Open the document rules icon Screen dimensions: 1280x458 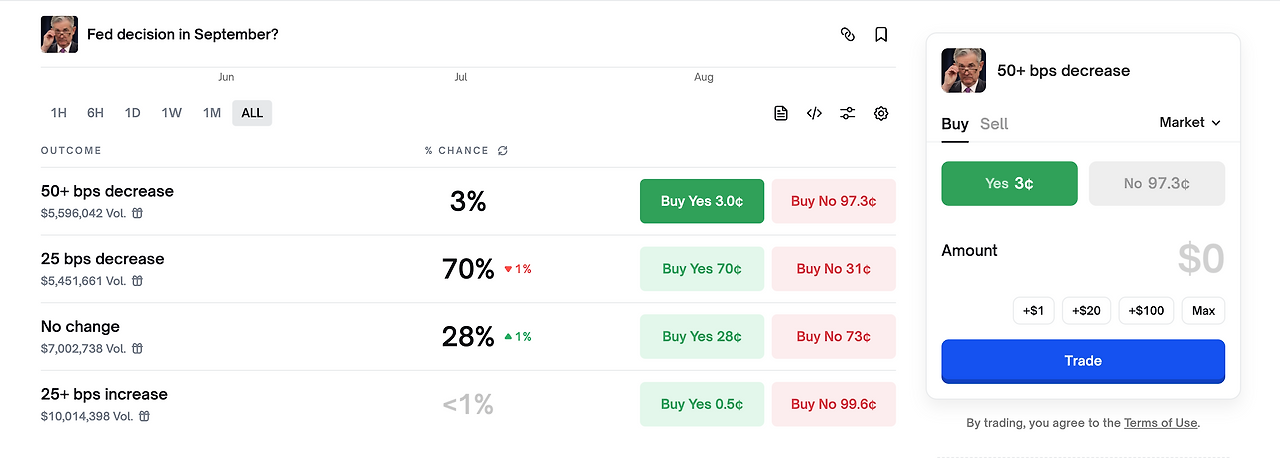(x=781, y=113)
